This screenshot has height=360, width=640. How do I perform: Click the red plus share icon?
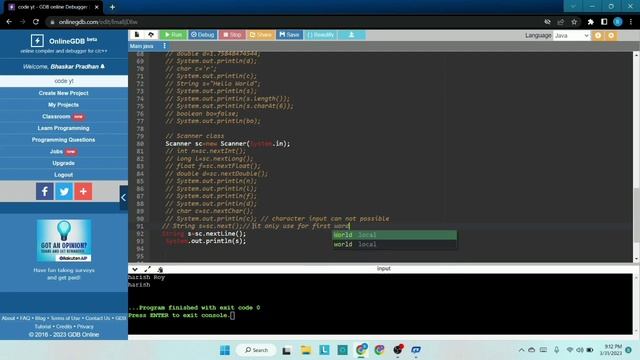click(83, 191)
